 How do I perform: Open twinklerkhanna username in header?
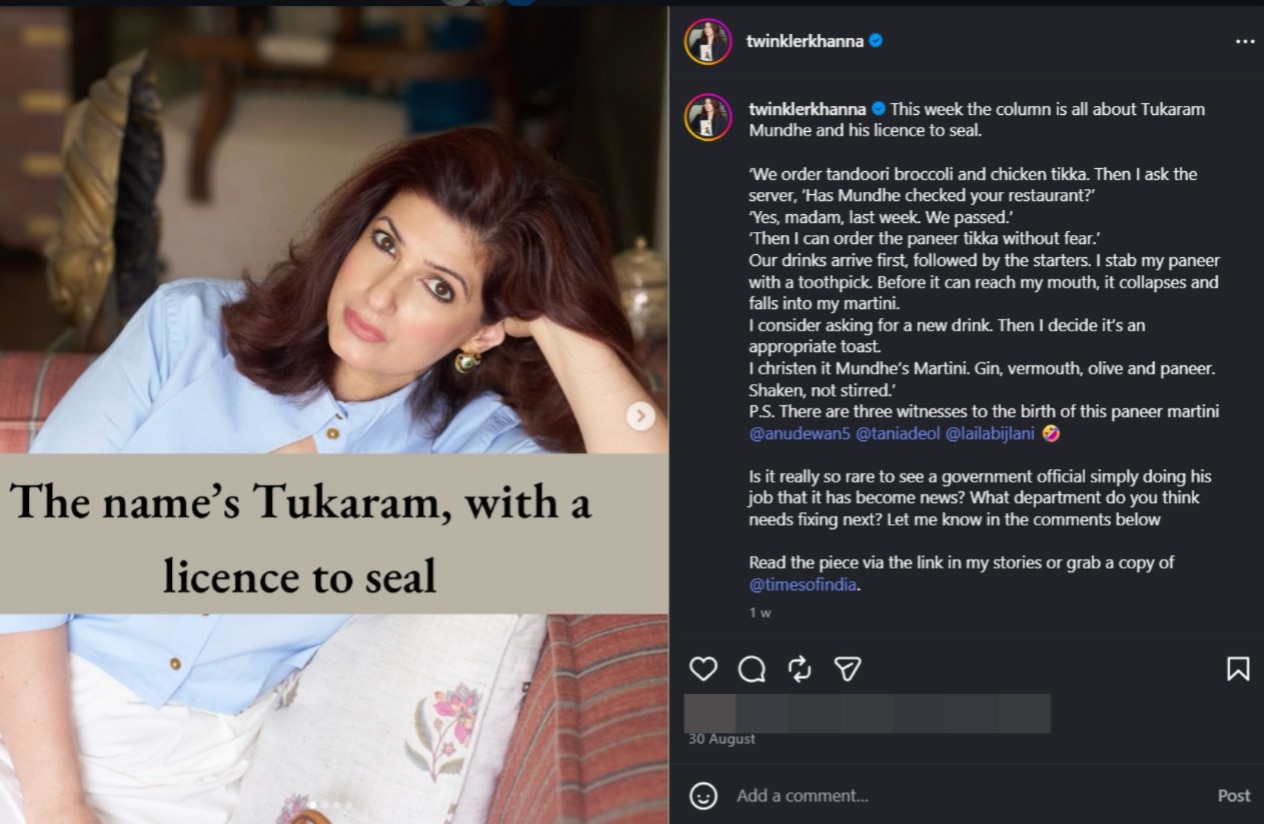pos(805,41)
